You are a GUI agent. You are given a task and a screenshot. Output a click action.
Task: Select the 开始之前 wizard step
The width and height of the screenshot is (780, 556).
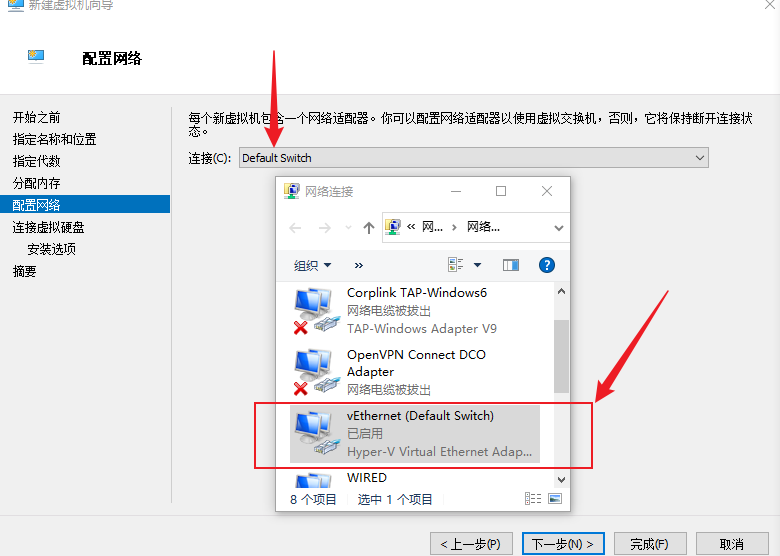click(36, 117)
